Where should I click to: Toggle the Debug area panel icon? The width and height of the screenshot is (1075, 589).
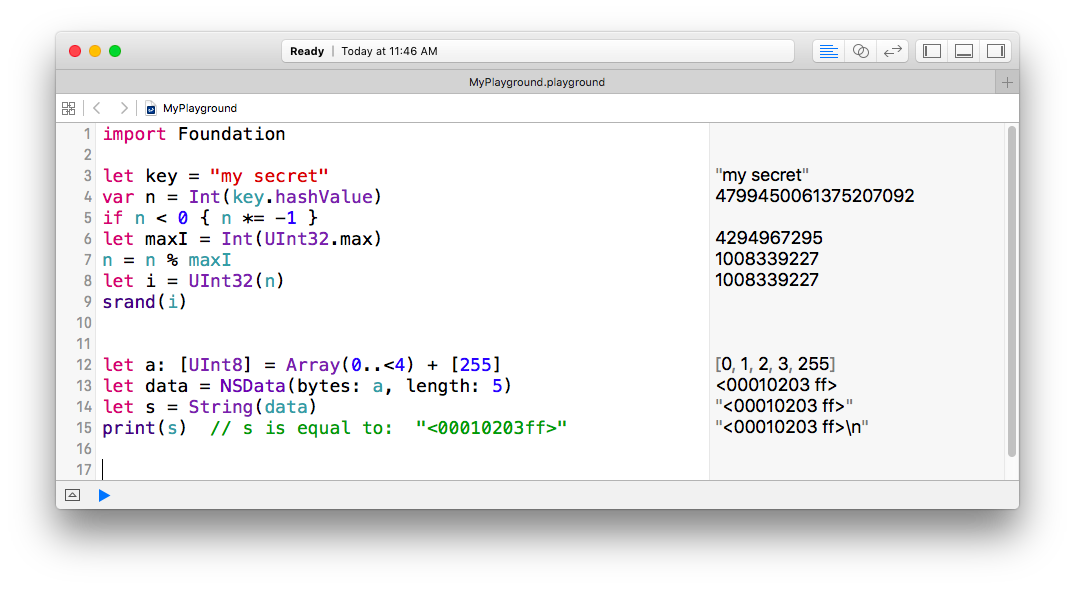963,50
